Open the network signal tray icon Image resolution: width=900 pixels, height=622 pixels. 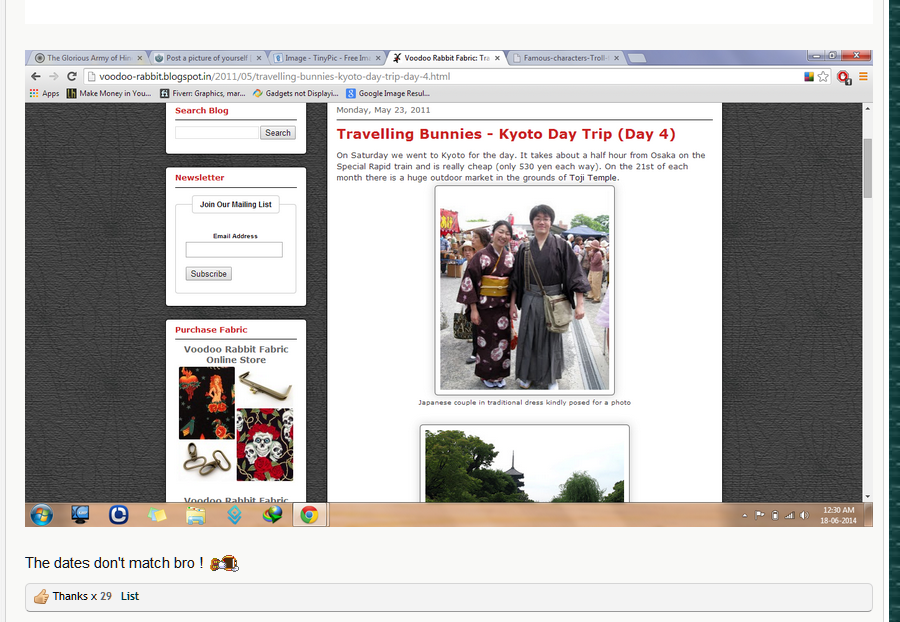790,515
